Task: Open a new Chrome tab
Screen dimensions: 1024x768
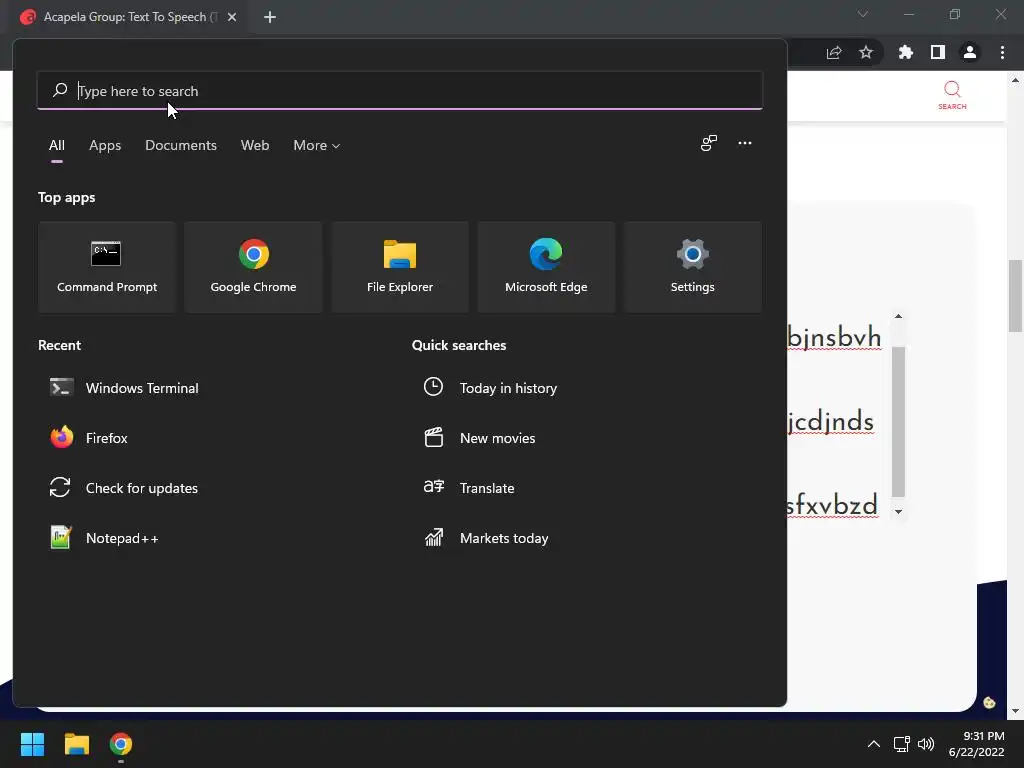Action: pos(270,17)
